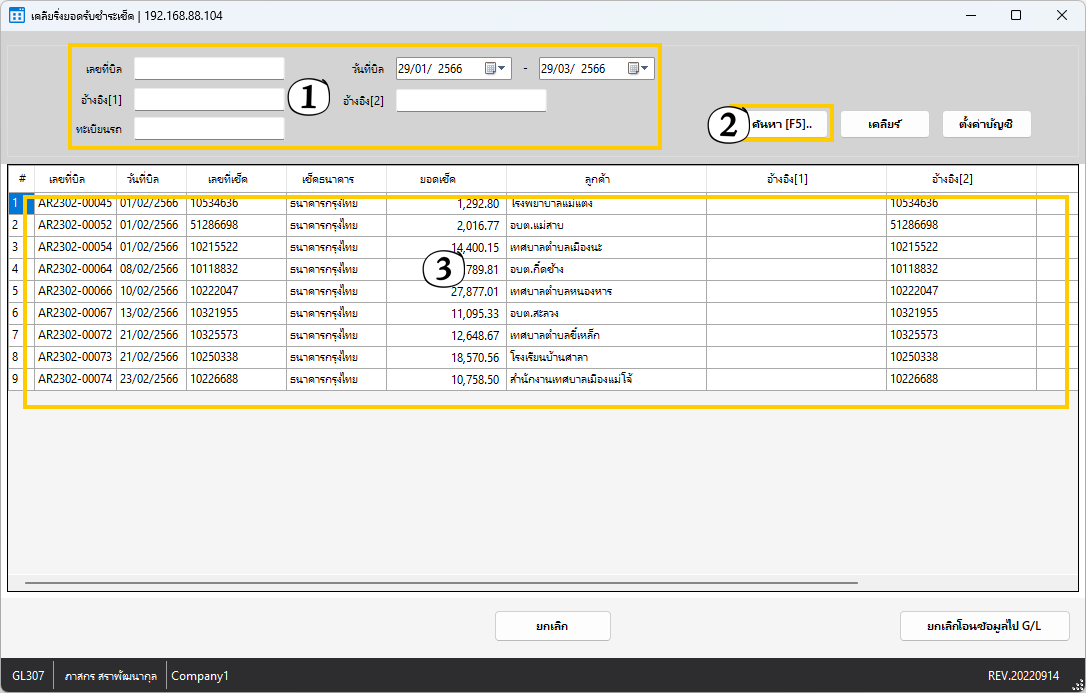Click the ยกเลิก cancel button

click(552, 626)
